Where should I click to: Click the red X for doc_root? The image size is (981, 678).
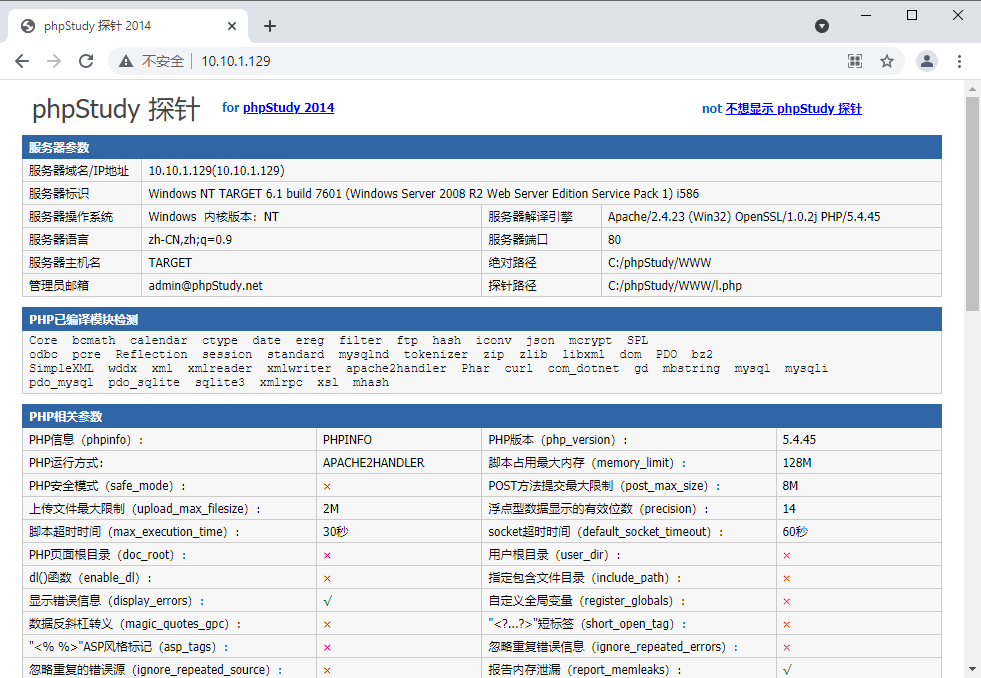(327, 555)
